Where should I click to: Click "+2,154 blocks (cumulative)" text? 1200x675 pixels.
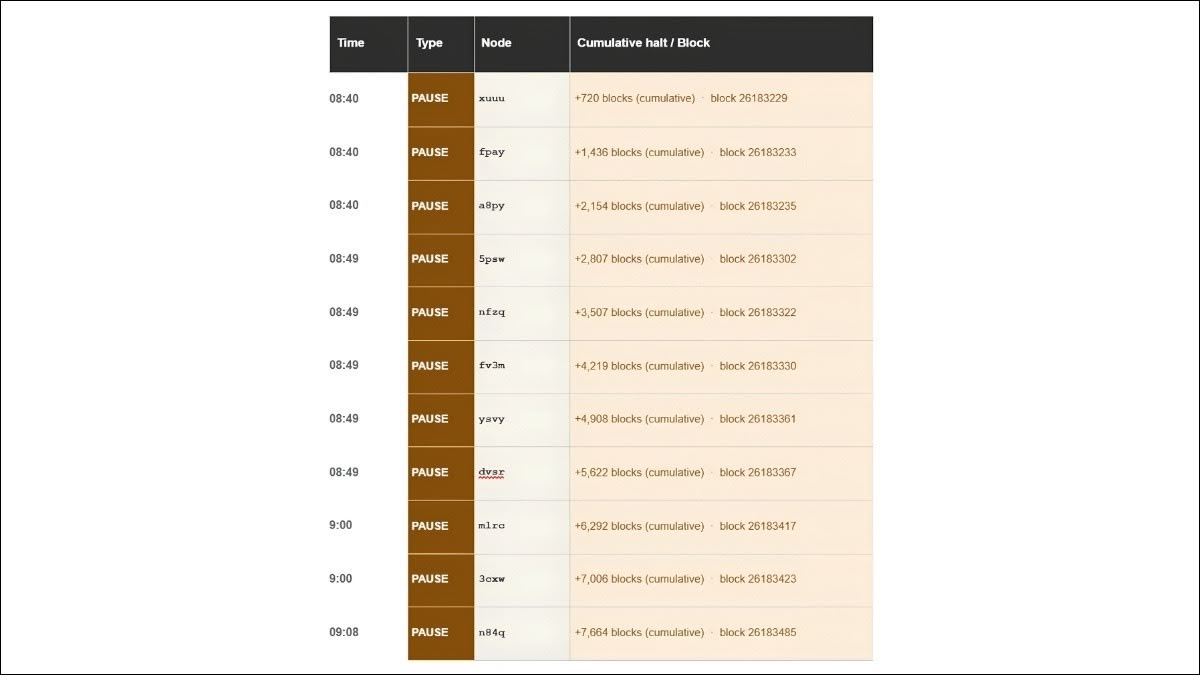[x=639, y=206]
